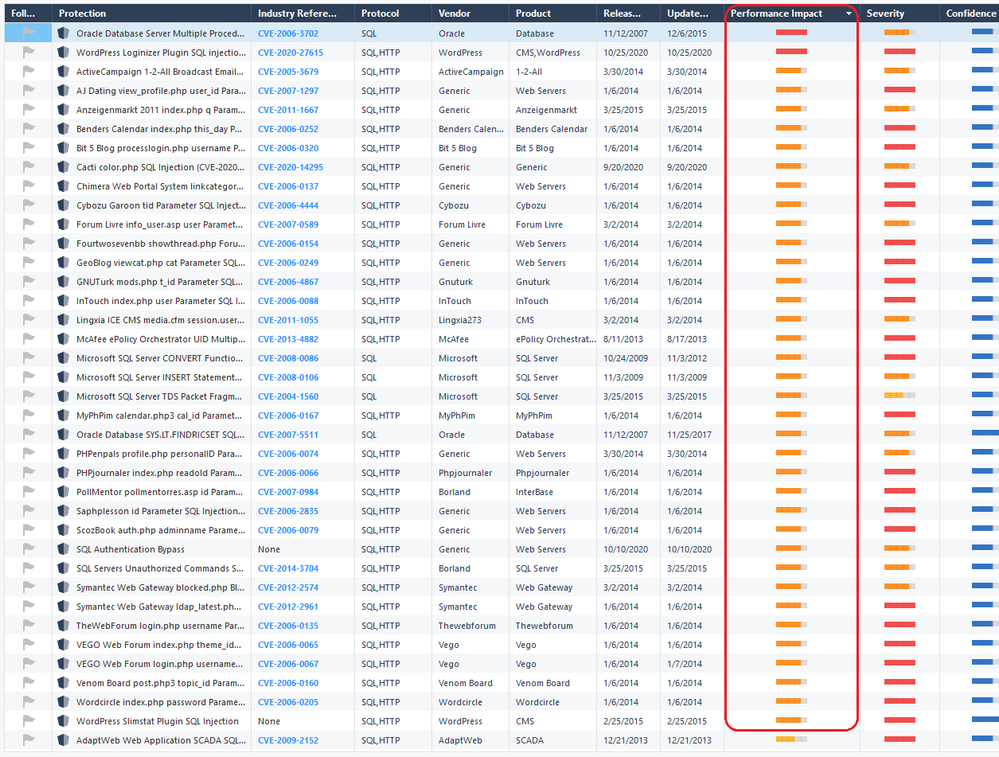The height and width of the screenshot is (757, 999).
Task: Sort by the Protection column header
Action: 152,13
